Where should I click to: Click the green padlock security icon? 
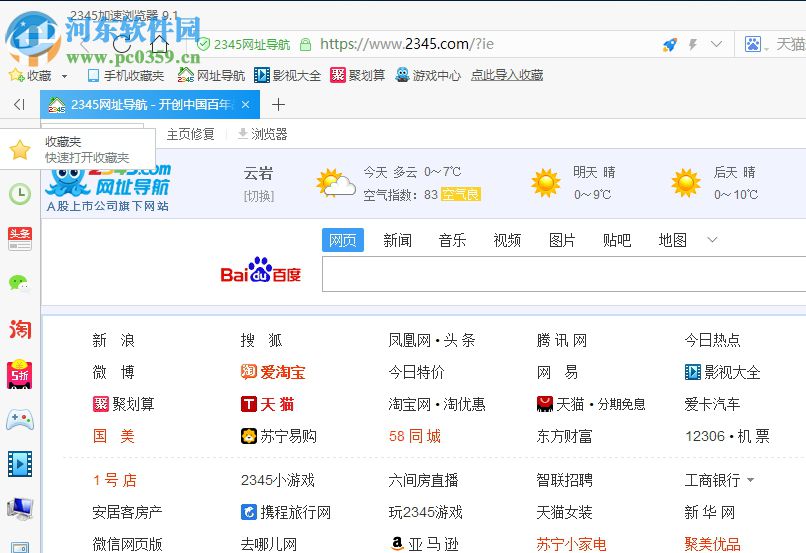pyautogui.click(x=305, y=44)
